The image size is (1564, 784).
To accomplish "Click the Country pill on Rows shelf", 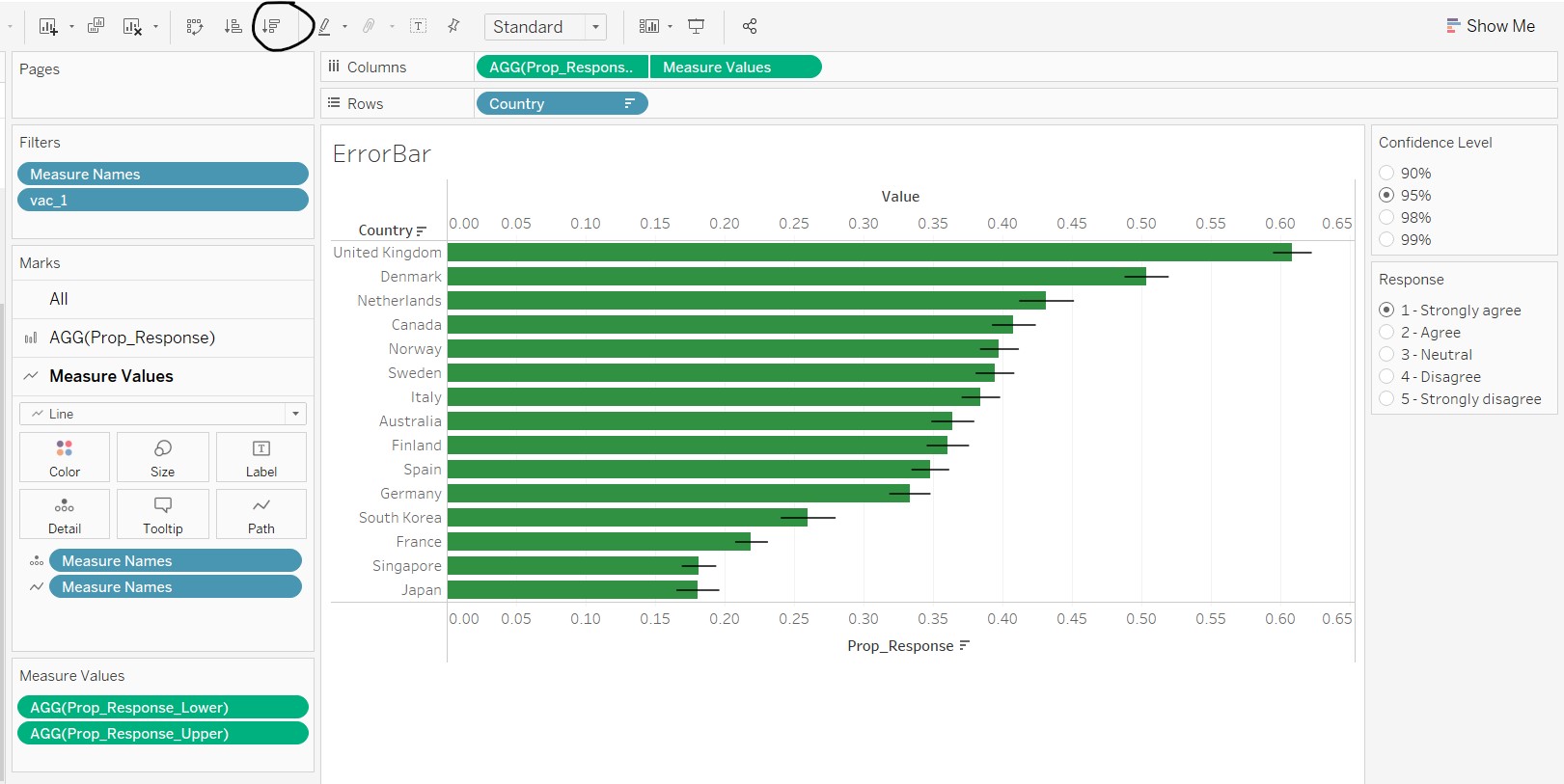I will coord(550,103).
